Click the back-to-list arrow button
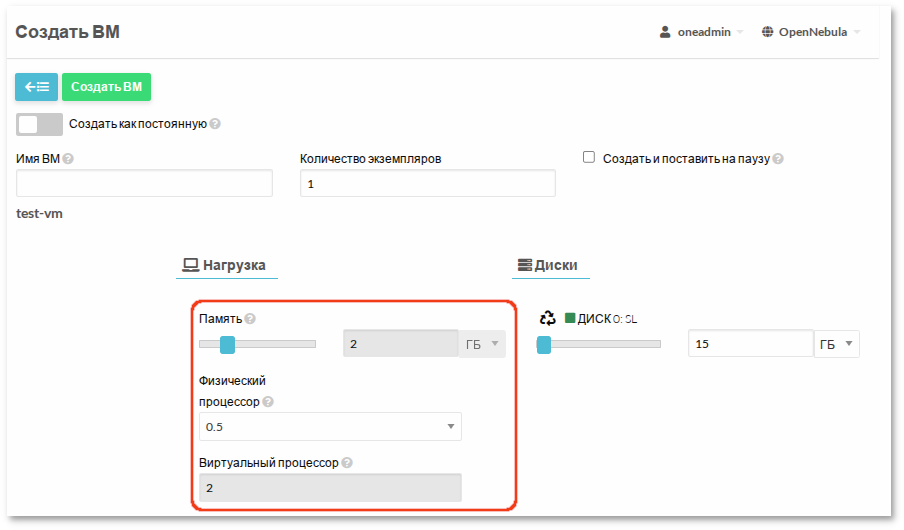The image size is (904, 530). tap(36, 87)
